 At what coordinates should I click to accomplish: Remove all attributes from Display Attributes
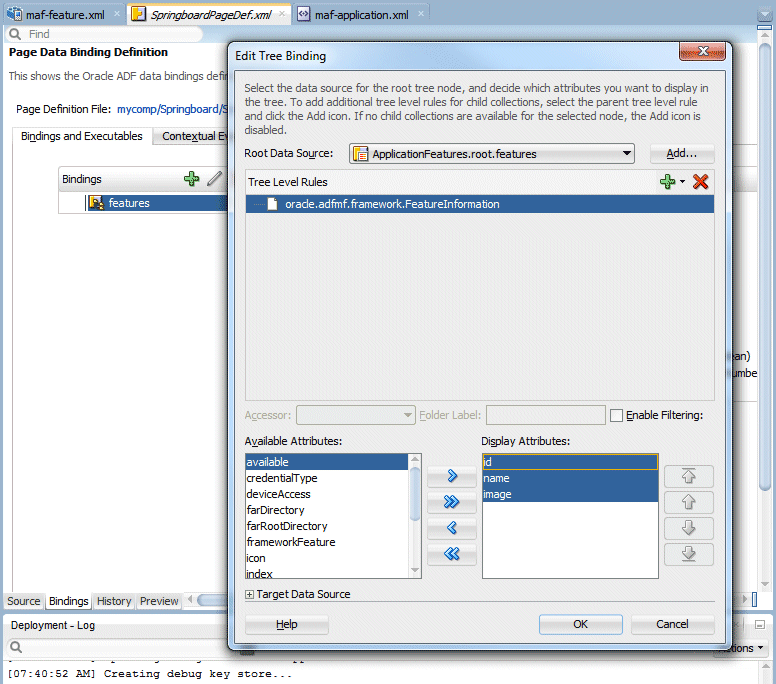pyautogui.click(x=451, y=553)
